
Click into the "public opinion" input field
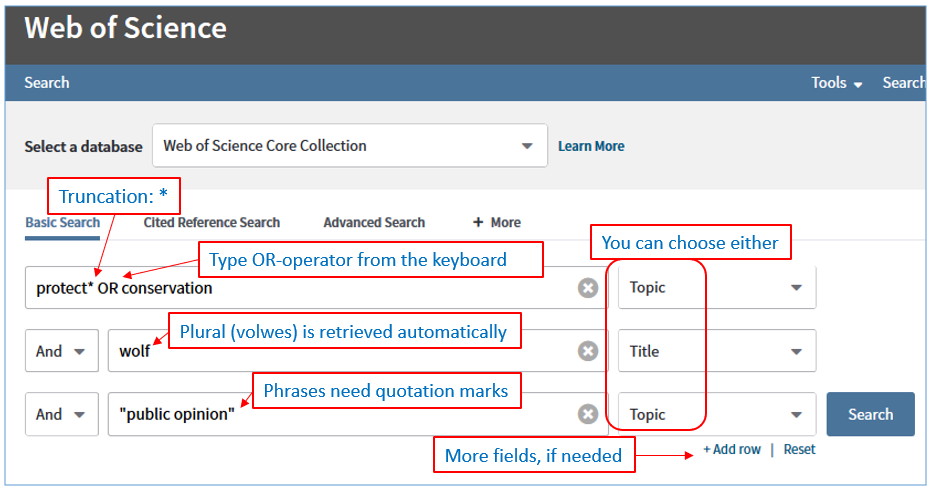(x=358, y=414)
